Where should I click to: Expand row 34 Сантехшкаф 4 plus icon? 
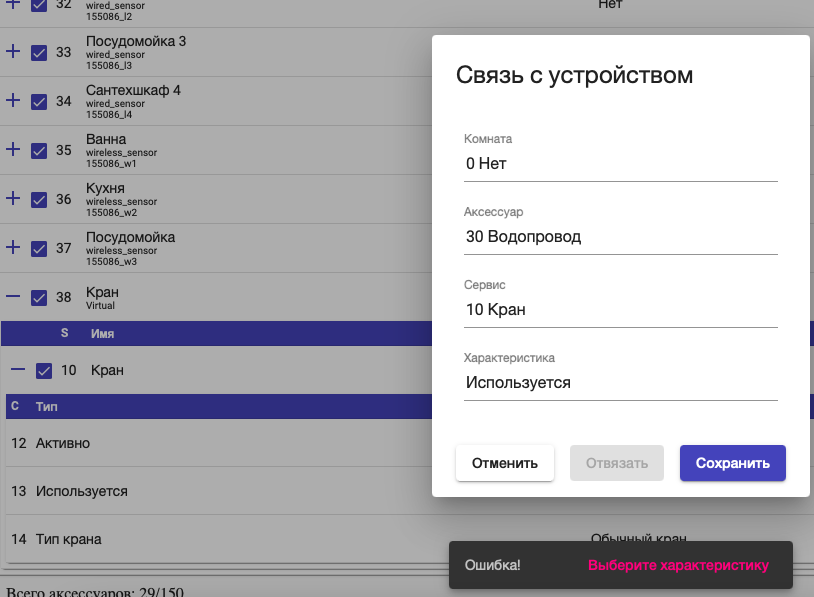13,100
